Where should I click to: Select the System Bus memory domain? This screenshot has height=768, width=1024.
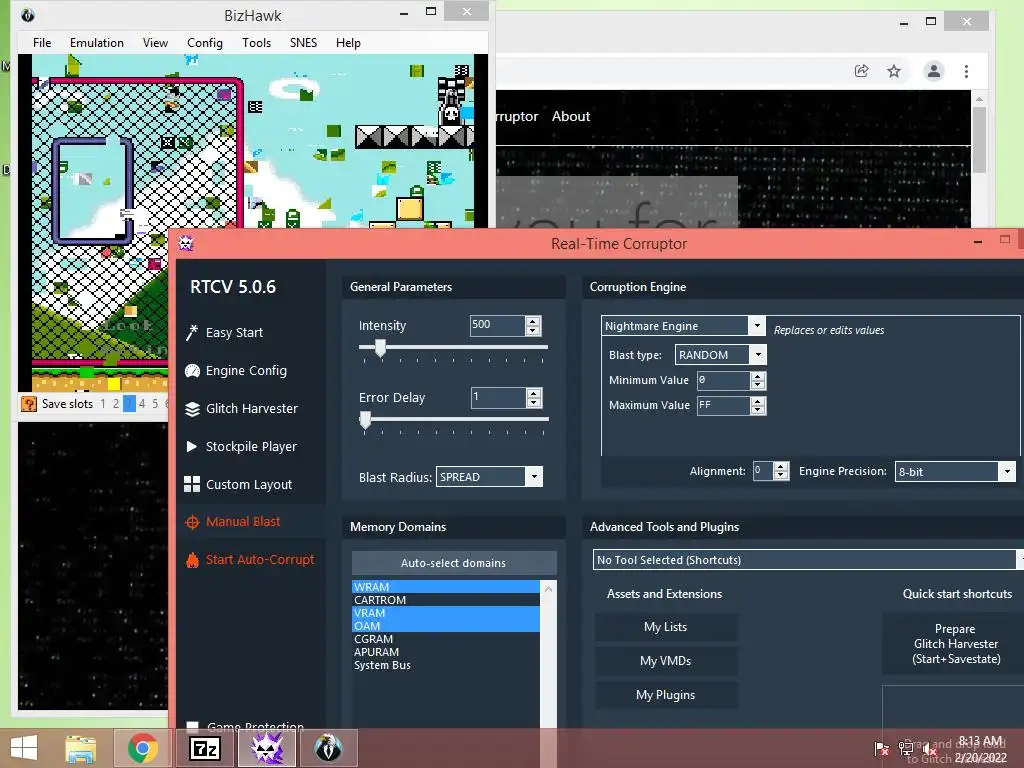click(446, 665)
